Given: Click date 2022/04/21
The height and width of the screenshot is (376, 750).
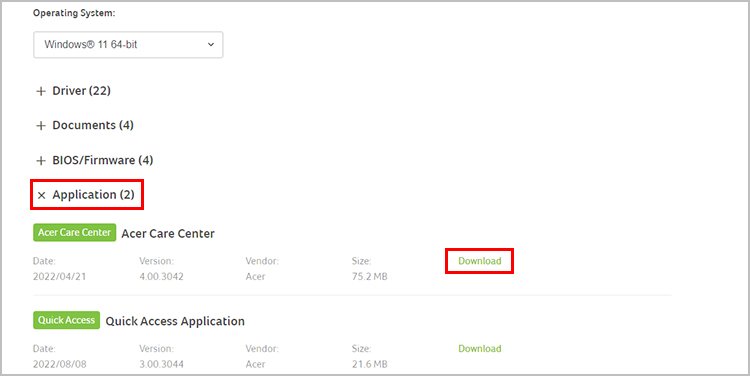Looking at the screenshot, I should click(59, 276).
